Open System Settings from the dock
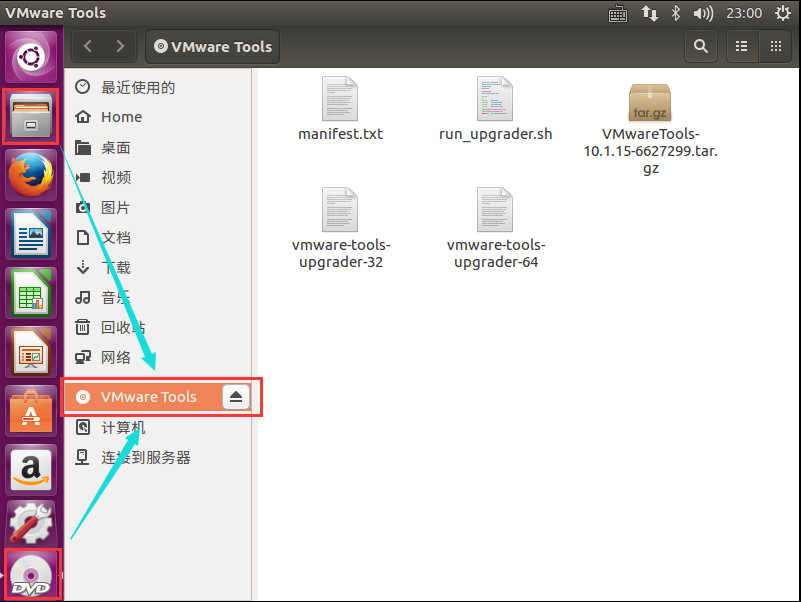 (x=31, y=523)
